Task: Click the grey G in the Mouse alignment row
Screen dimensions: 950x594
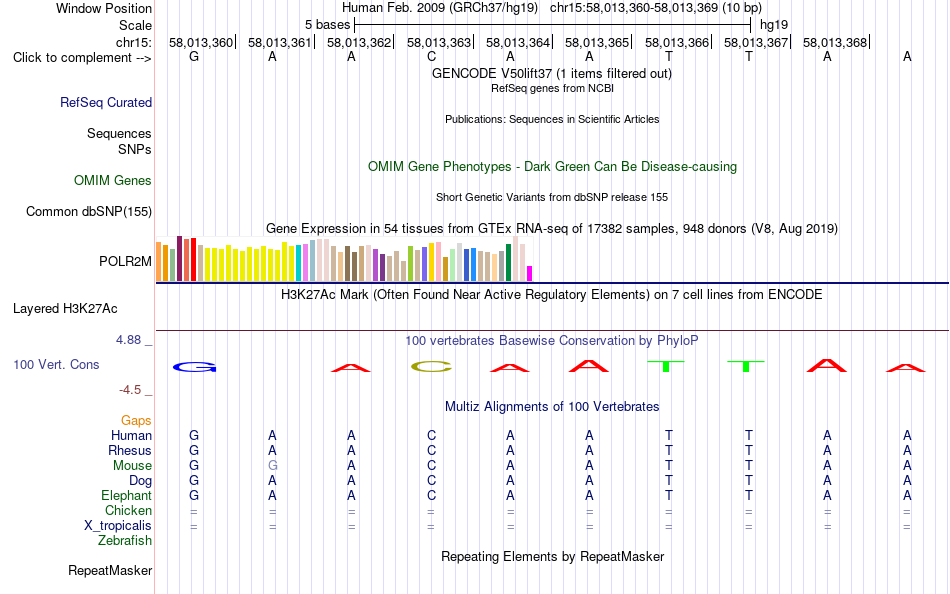Action: (273, 466)
